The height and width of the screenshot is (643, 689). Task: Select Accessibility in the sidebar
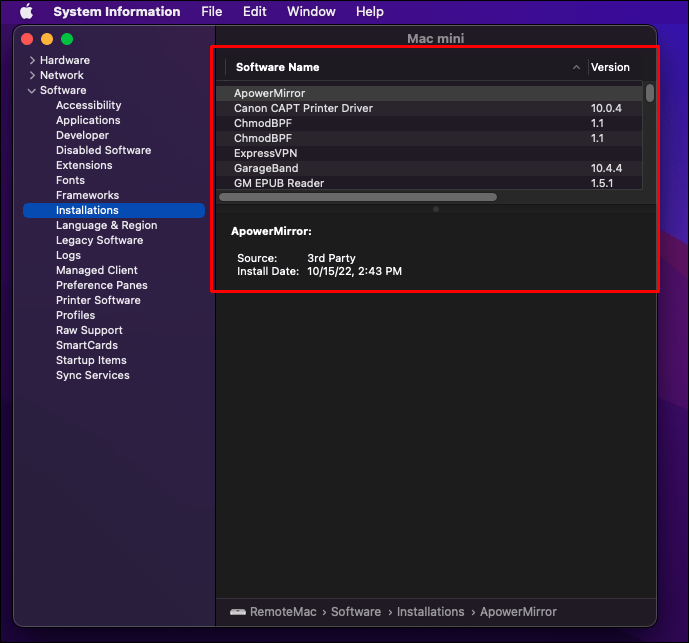click(89, 105)
